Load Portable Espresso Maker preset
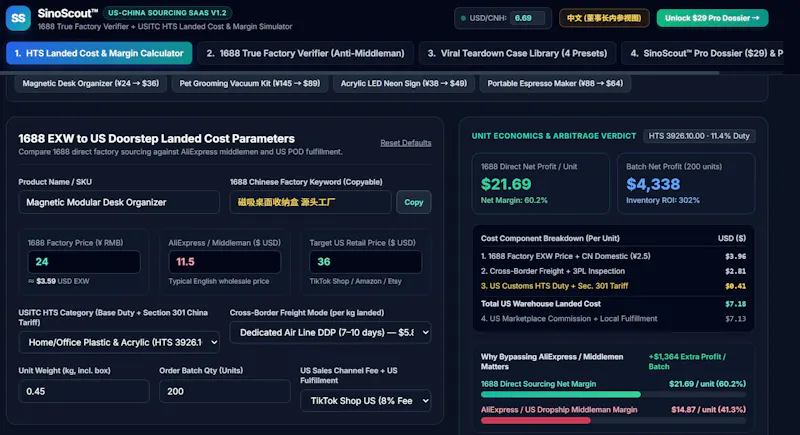This screenshot has height=435, width=800. tap(555, 83)
